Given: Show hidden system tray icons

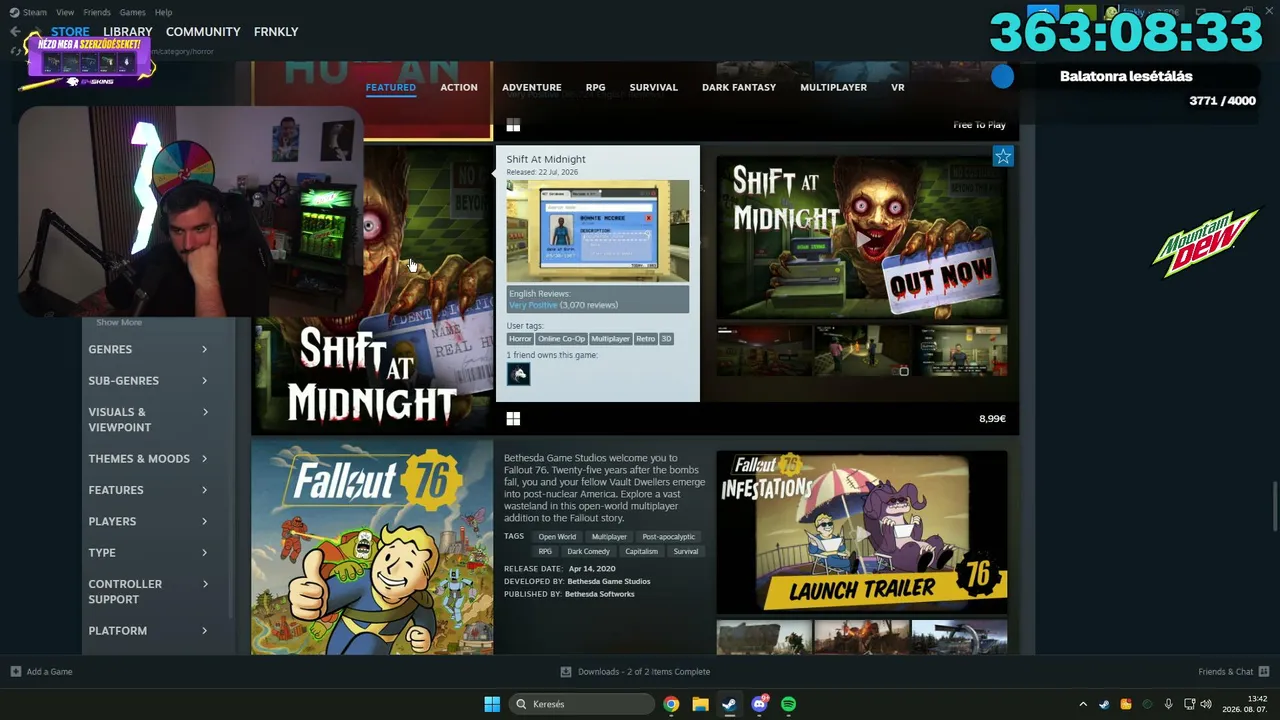Looking at the screenshot, I should point(1083,704).
